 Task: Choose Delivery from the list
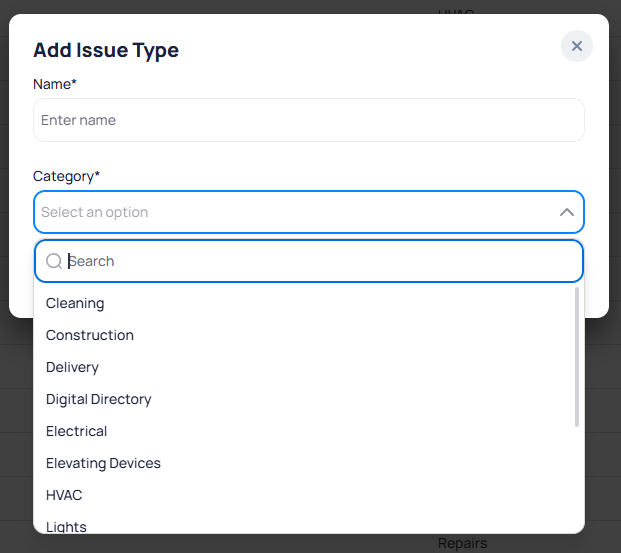tap(72, 367)
